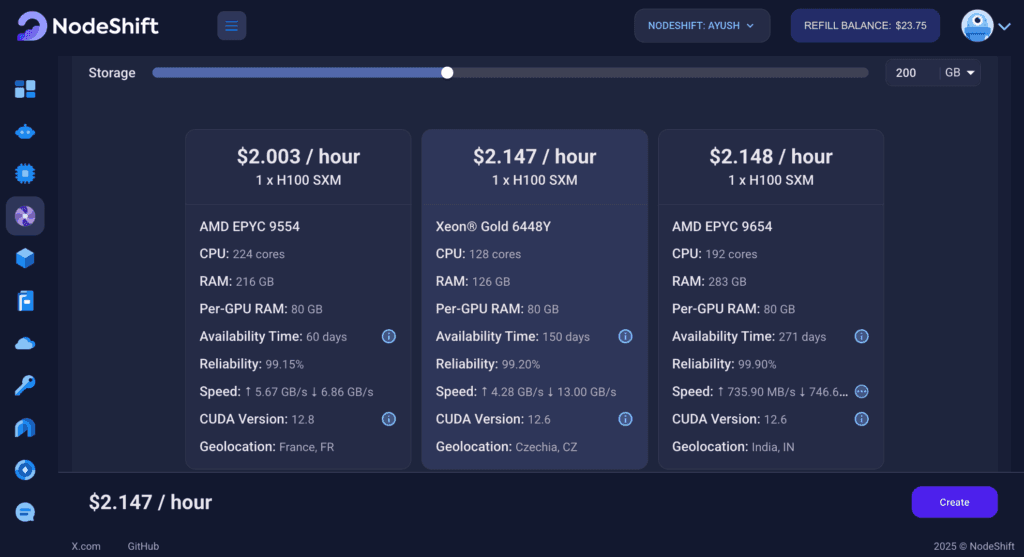
Task: Expand the NODESHIFT: AYUSH account dropdown
Action: click(701, 26)
